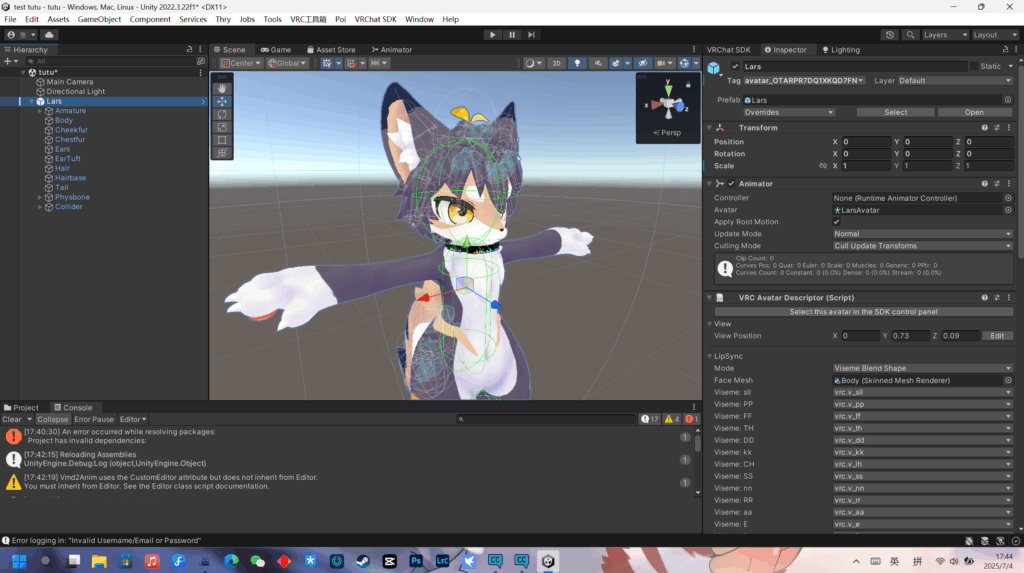Toggle console warnings count filter

[671, 419]
